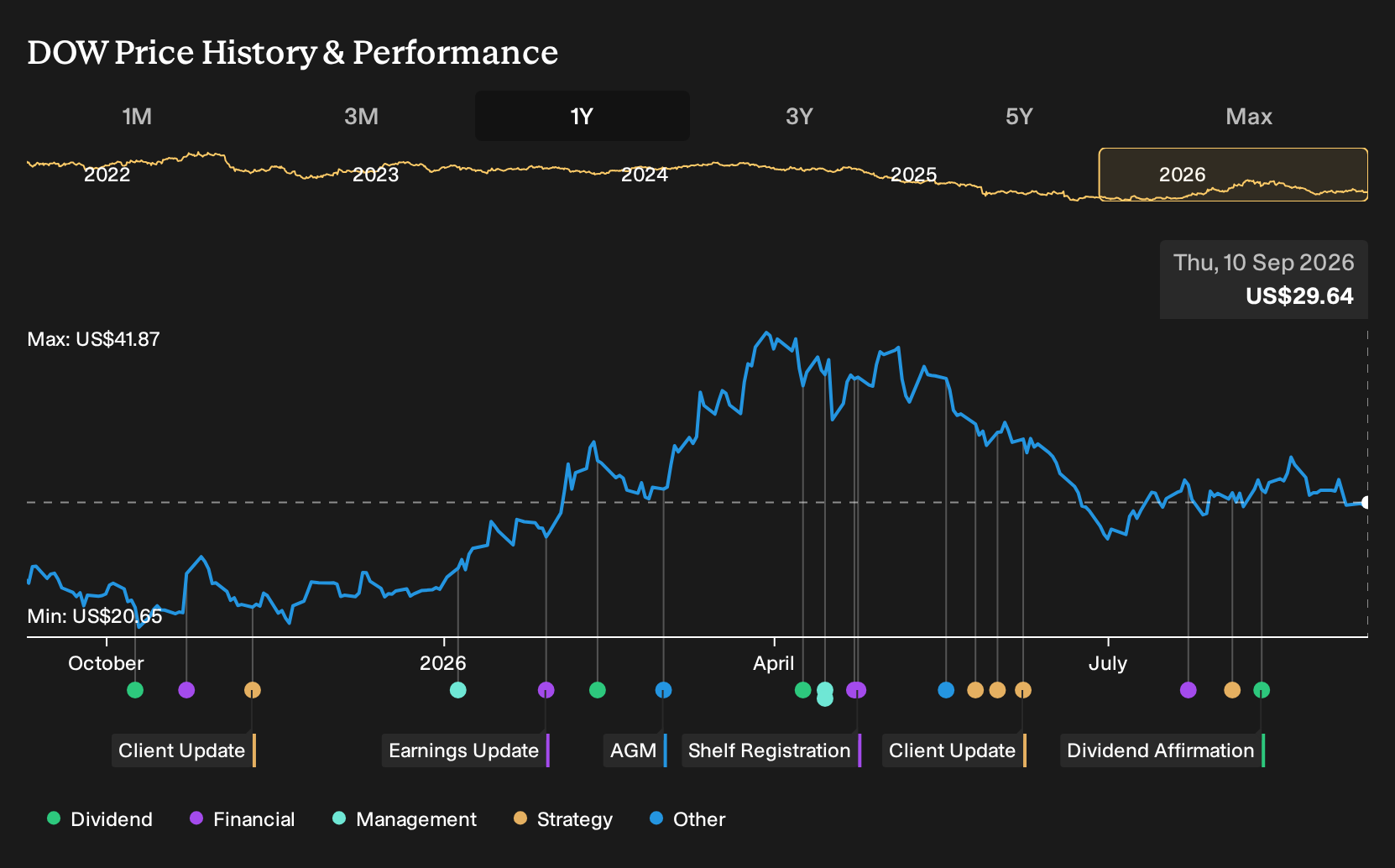Click the orange dot above first Client Update label

coord(253,690)
